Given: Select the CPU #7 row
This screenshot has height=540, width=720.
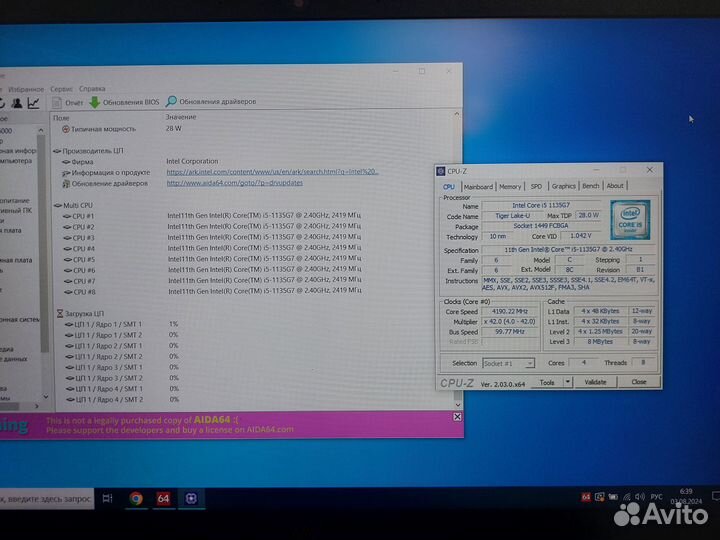Looking at the screenshot, I should pyautogui.click(x=212, y=281).
